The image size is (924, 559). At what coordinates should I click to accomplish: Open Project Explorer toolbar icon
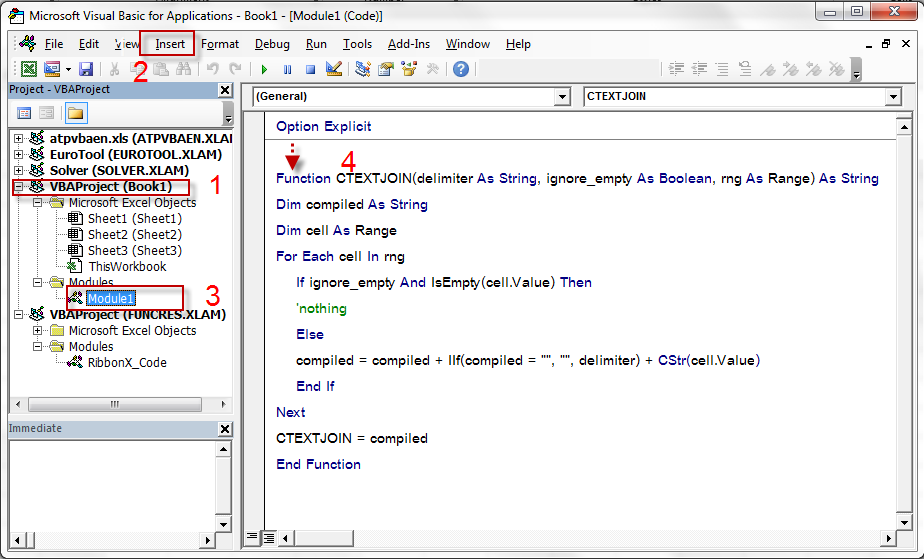[363, 69]
